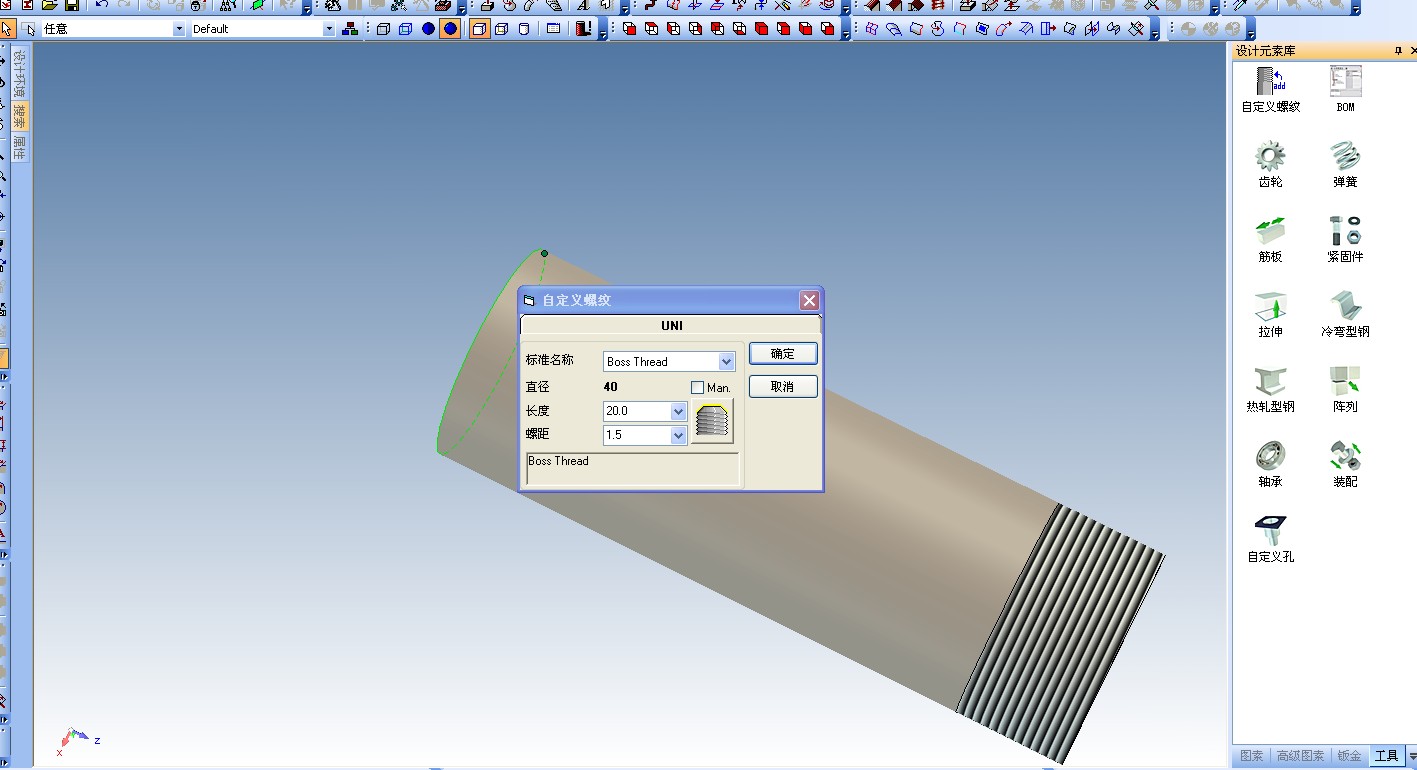Switch to the 高级图素 tab
Image resolution: width=1417 pixels, height=770 pixels.
[1301, 756]
